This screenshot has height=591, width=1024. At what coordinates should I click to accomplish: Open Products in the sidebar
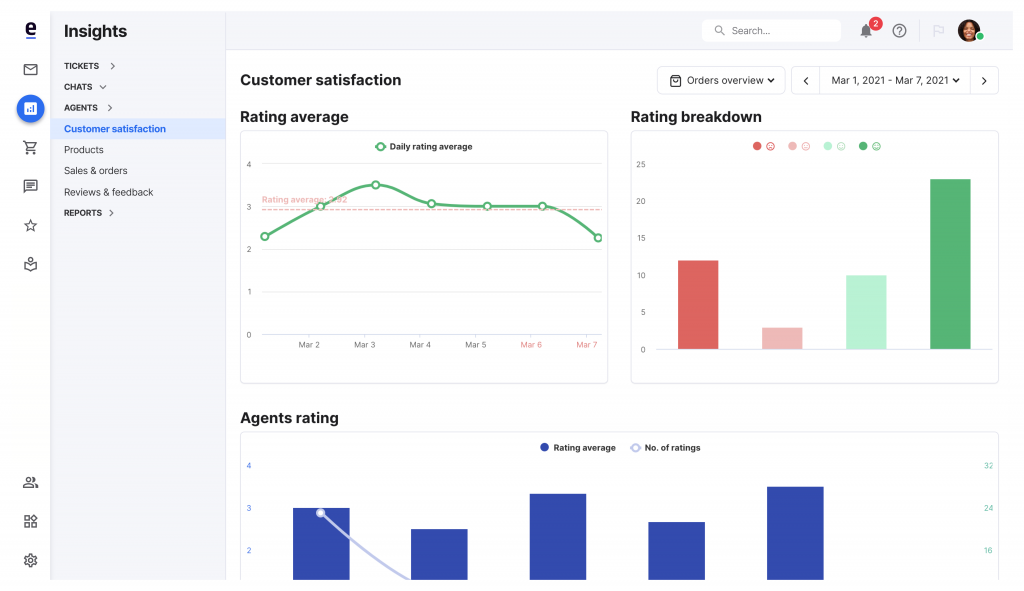(x=84, y=150)
